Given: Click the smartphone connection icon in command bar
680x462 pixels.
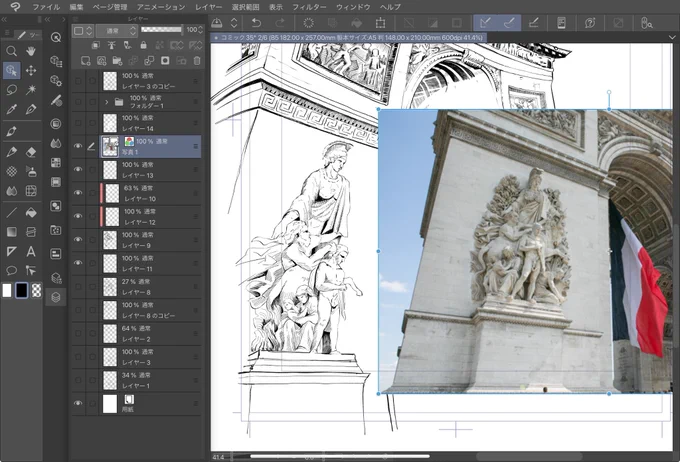Looking at the screenshot, I should point(561,23).
